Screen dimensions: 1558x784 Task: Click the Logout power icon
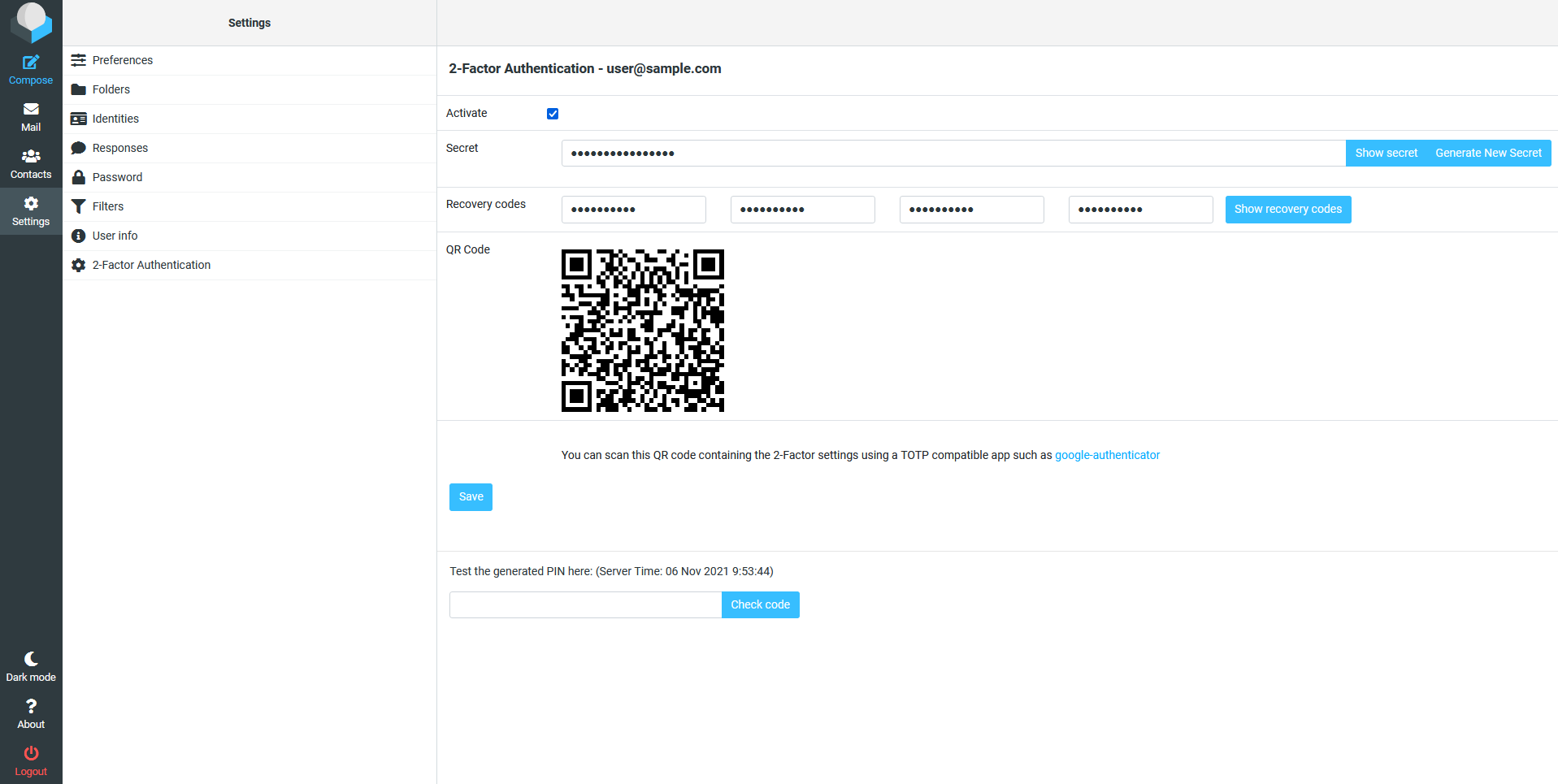pos(31,753)
